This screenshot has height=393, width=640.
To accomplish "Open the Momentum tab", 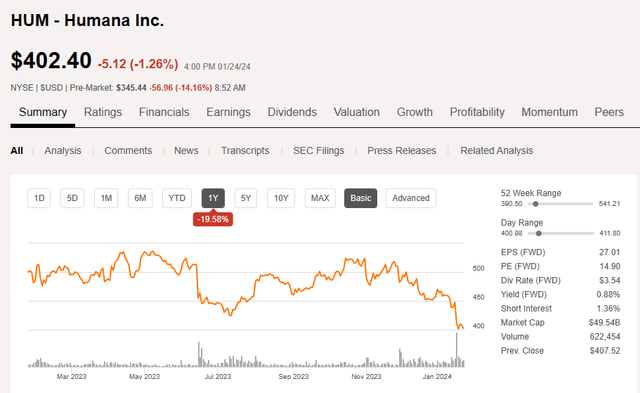I will tap(549, 112).
